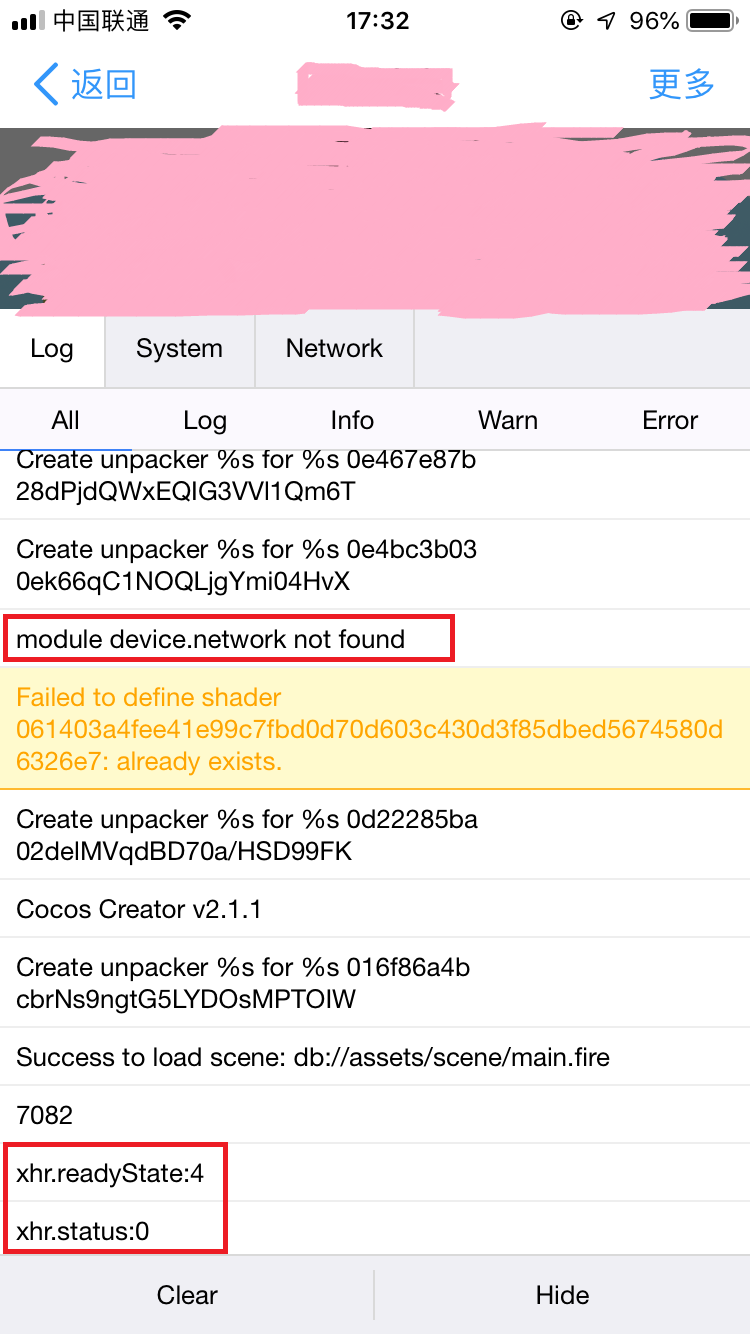Tap the Cocos Creator v2.1.1 log line

pos(140,909)
